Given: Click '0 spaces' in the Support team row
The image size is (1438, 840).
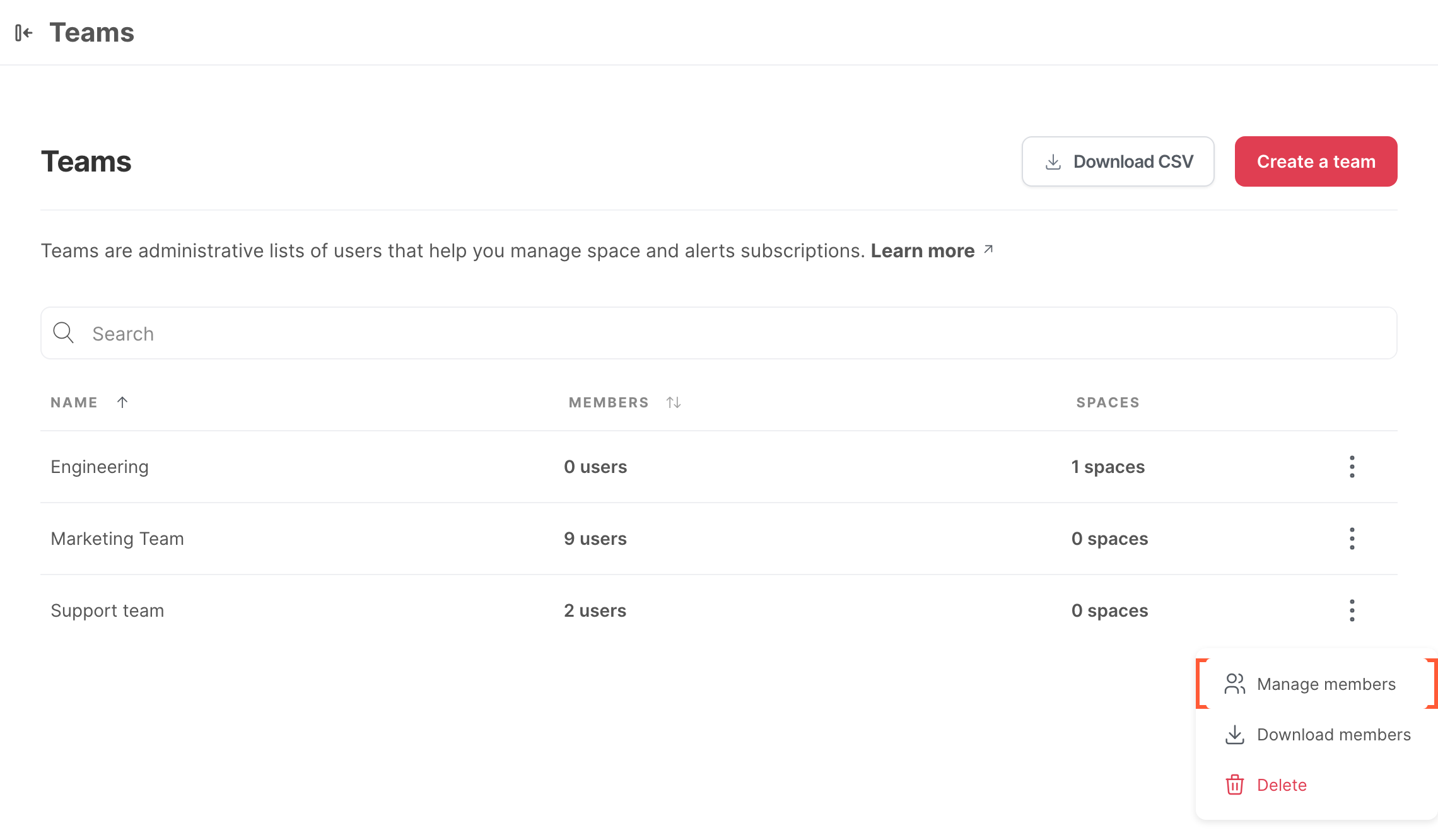Looking at the screenshot, I should coord(1110,610).
